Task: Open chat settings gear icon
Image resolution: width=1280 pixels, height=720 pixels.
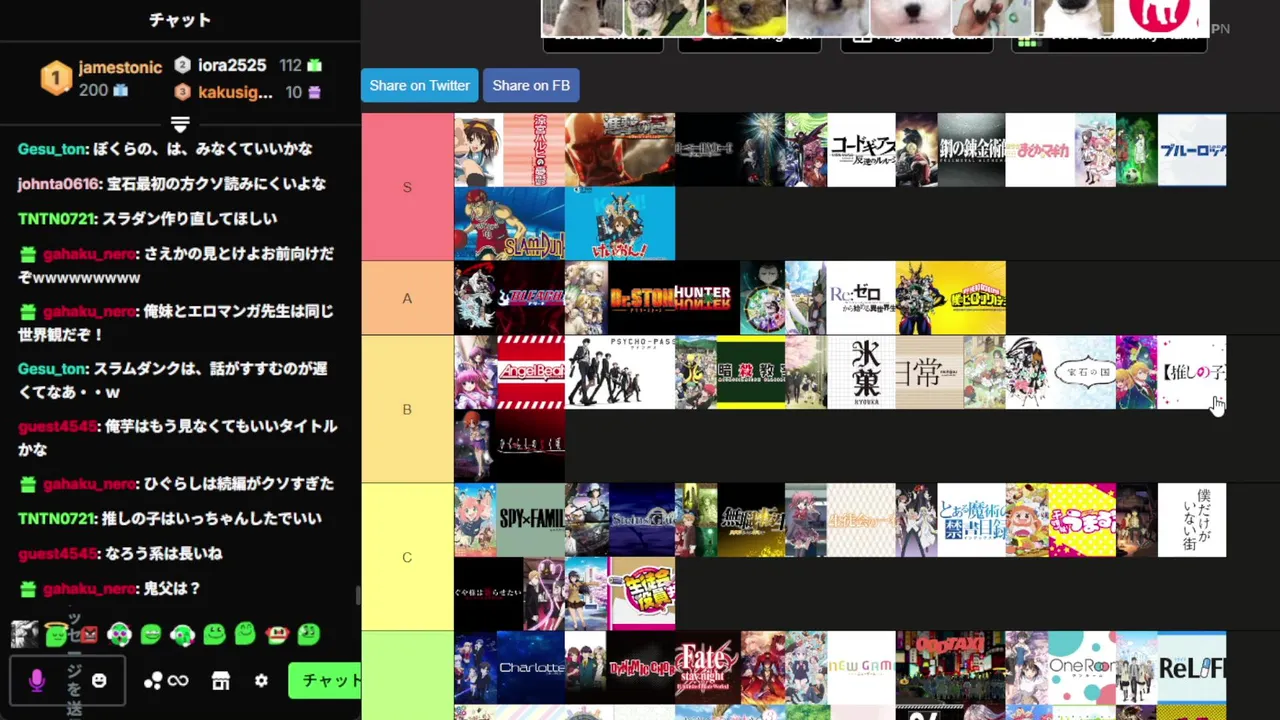Action: pyautogui.click(x=261, y=681)
